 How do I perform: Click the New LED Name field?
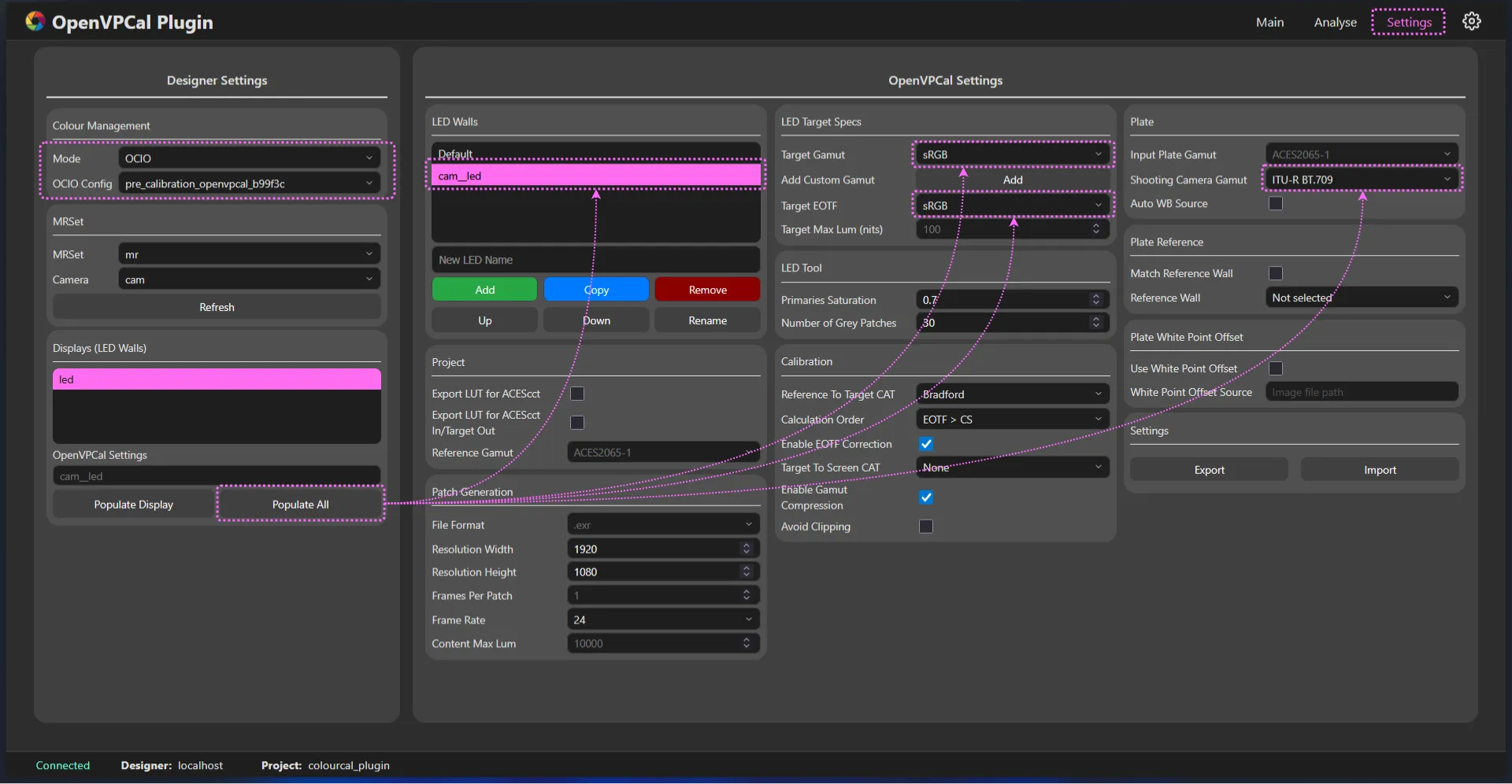point(596,260)
